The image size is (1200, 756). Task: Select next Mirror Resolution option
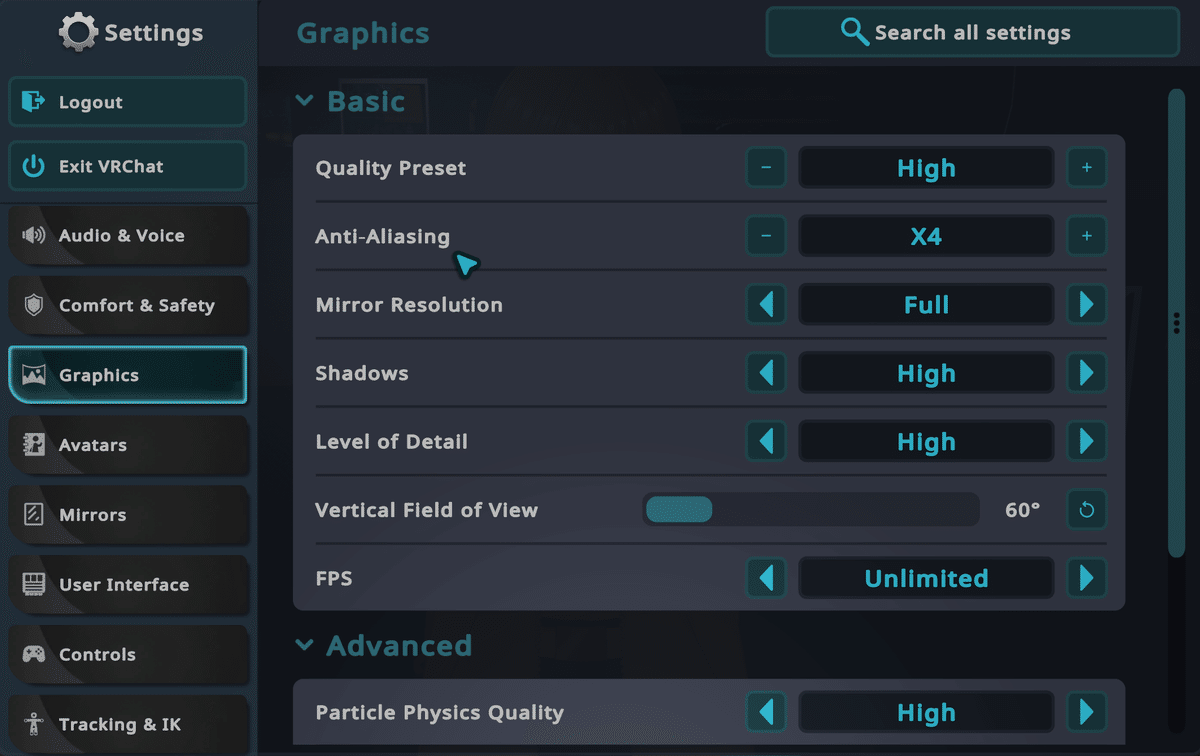click(x=1086, y=305)
